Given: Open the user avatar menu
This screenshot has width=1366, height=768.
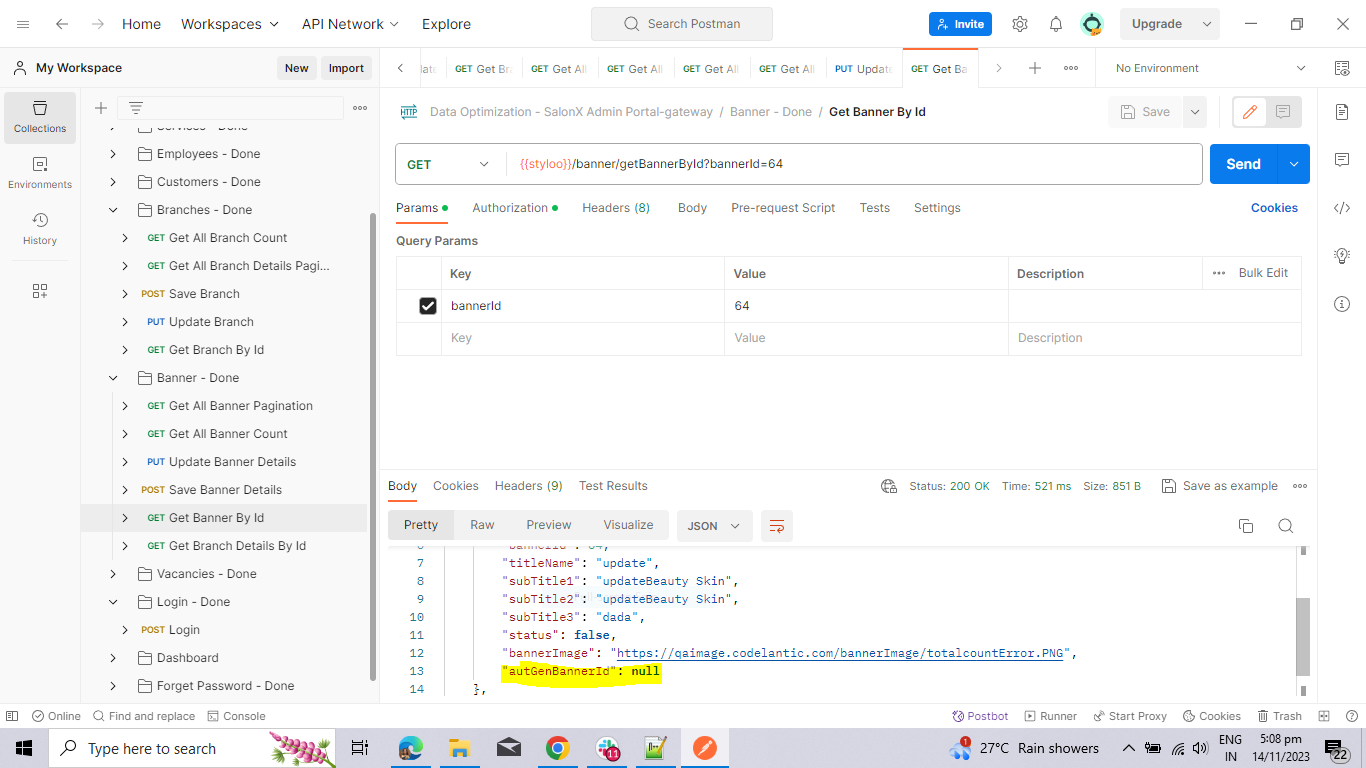Looking at the screenshot, I should (x=1092, y=24).
